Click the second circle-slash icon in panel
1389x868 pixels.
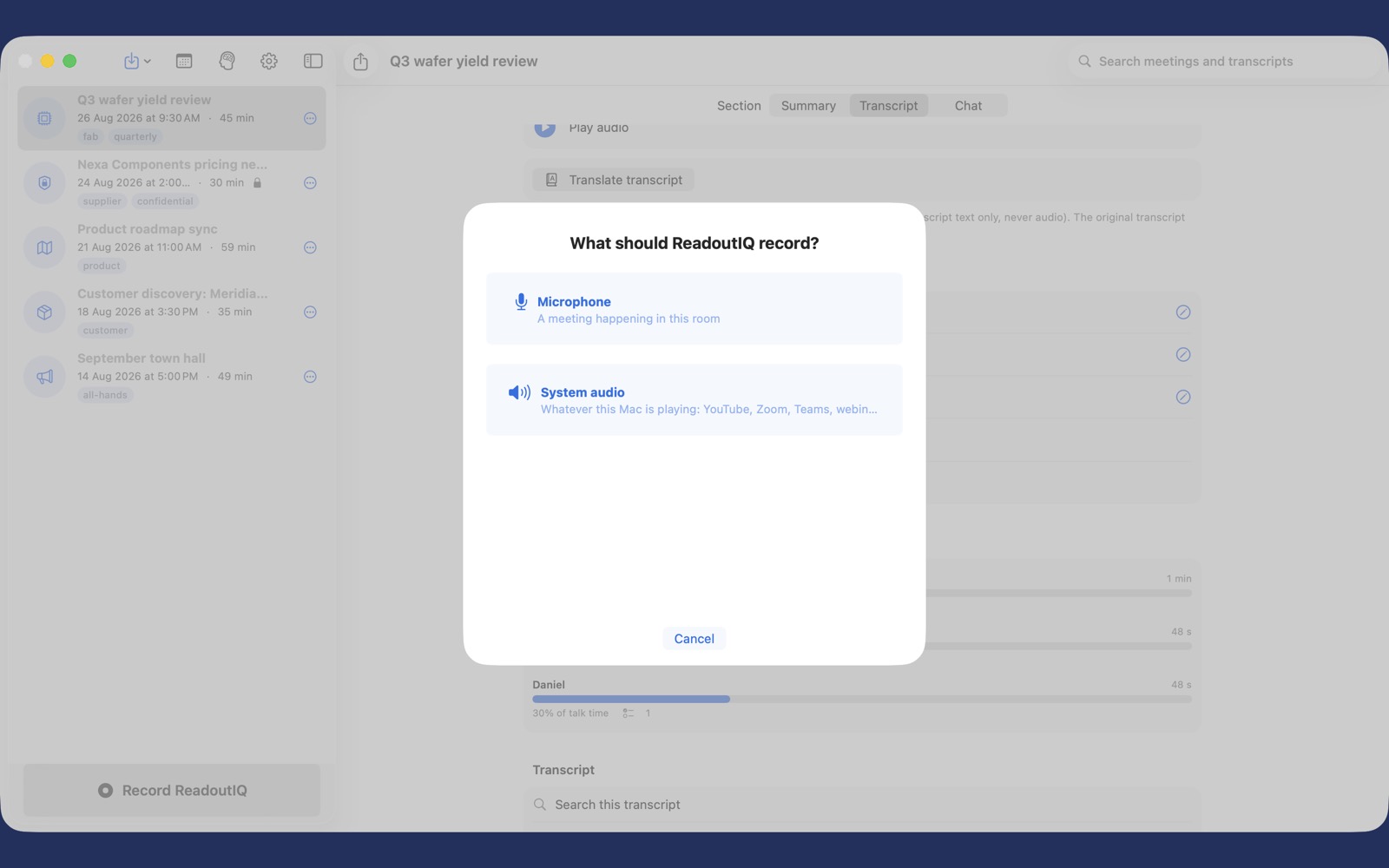click(x=1182, y=354)
